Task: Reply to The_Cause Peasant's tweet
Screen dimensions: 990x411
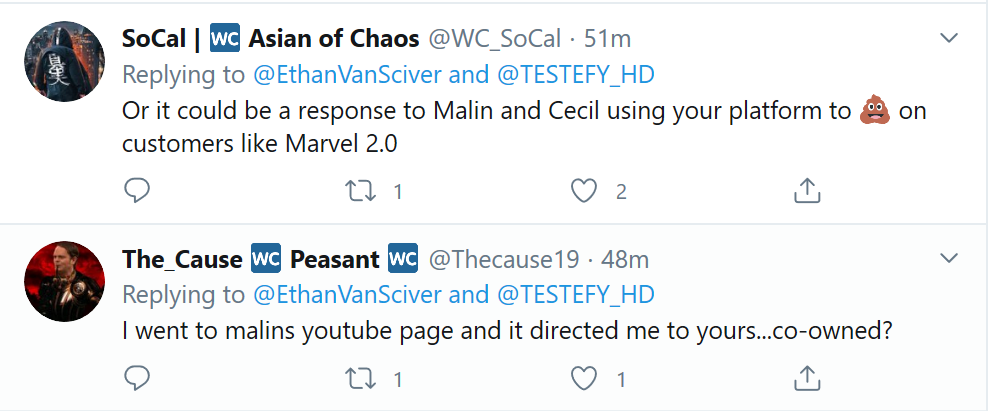Action: [x=136, y=378]
